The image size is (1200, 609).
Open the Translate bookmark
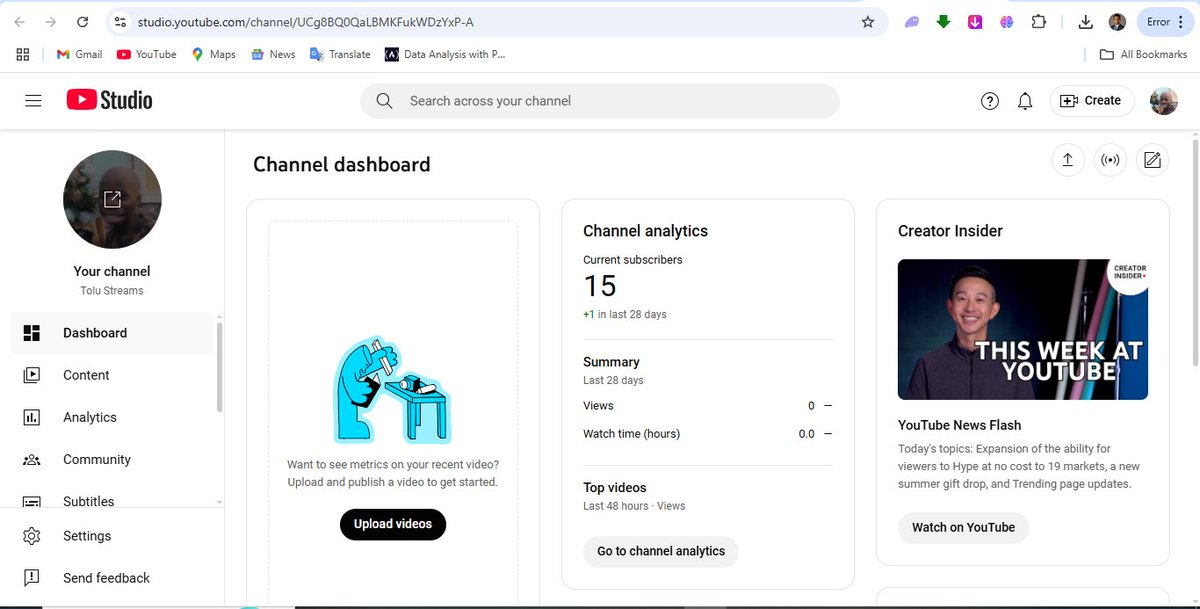(x=340, y=54)
